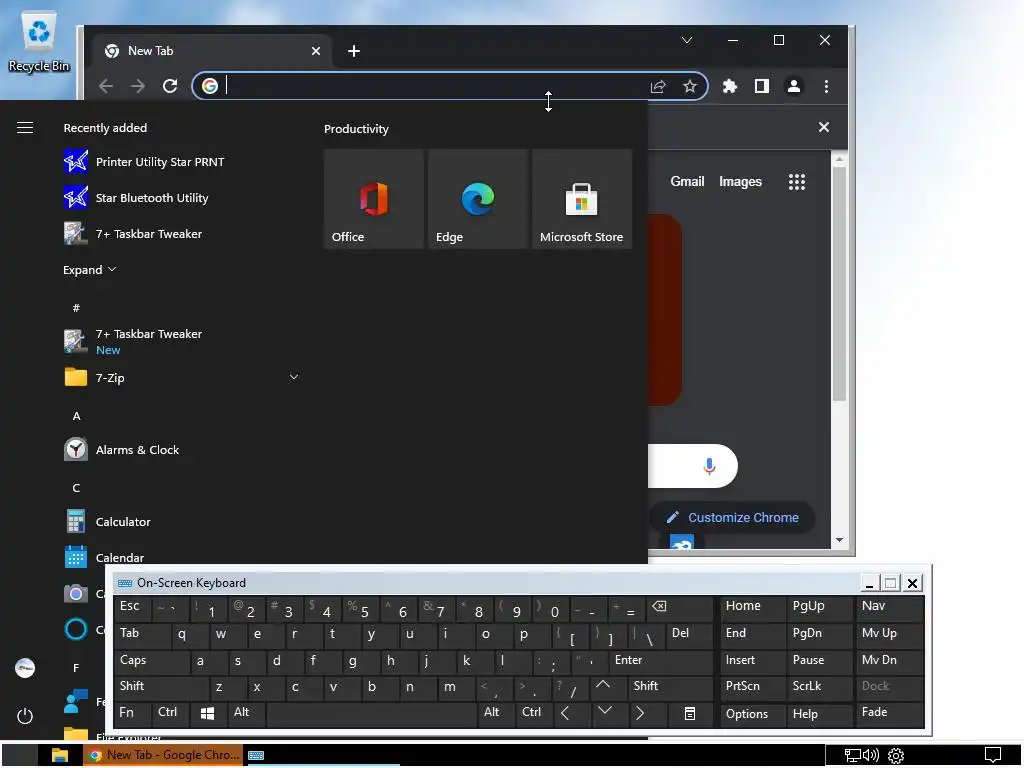This screenshot has height=768, width=1024.
Task: Open the Office tile
Action: [374, 199]
